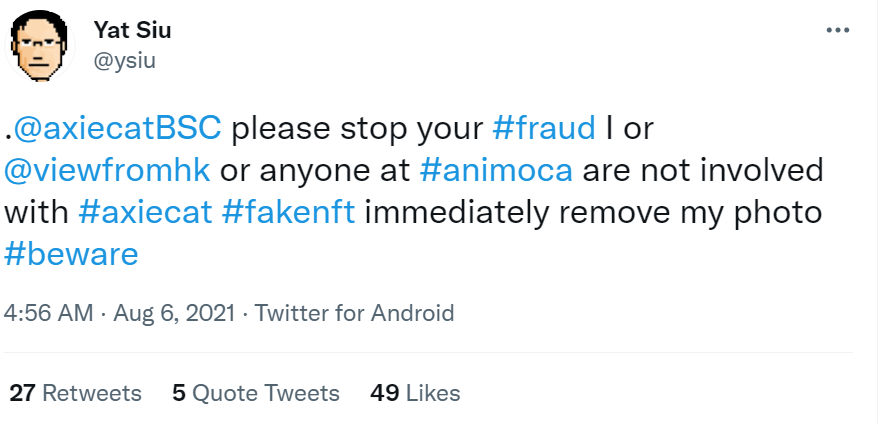Click the @ysiu handle under the name

(124, 60)
